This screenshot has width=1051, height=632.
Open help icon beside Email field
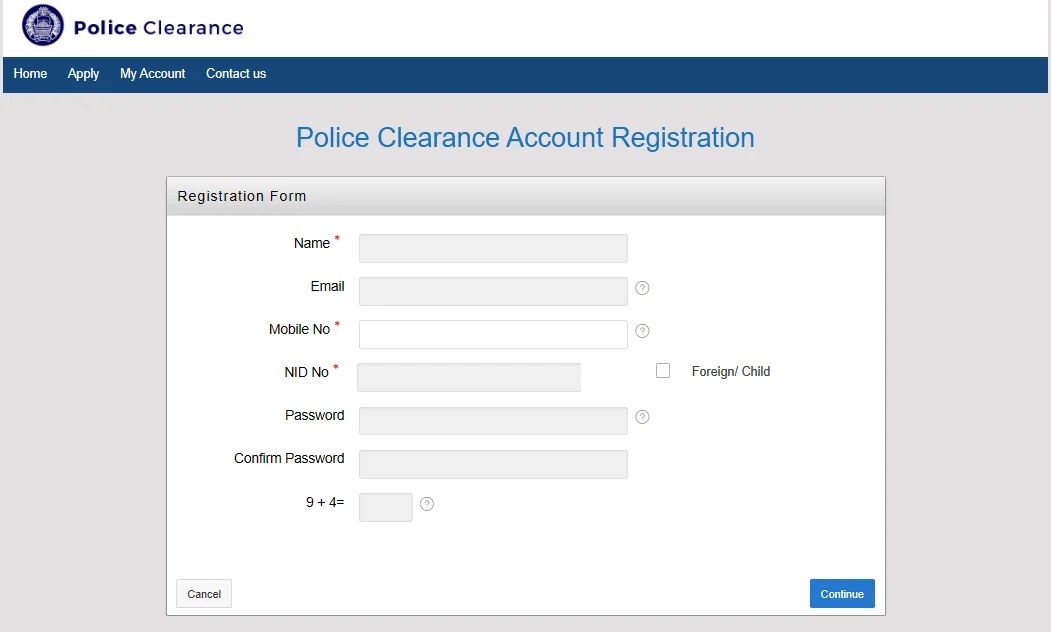[642, 288]
